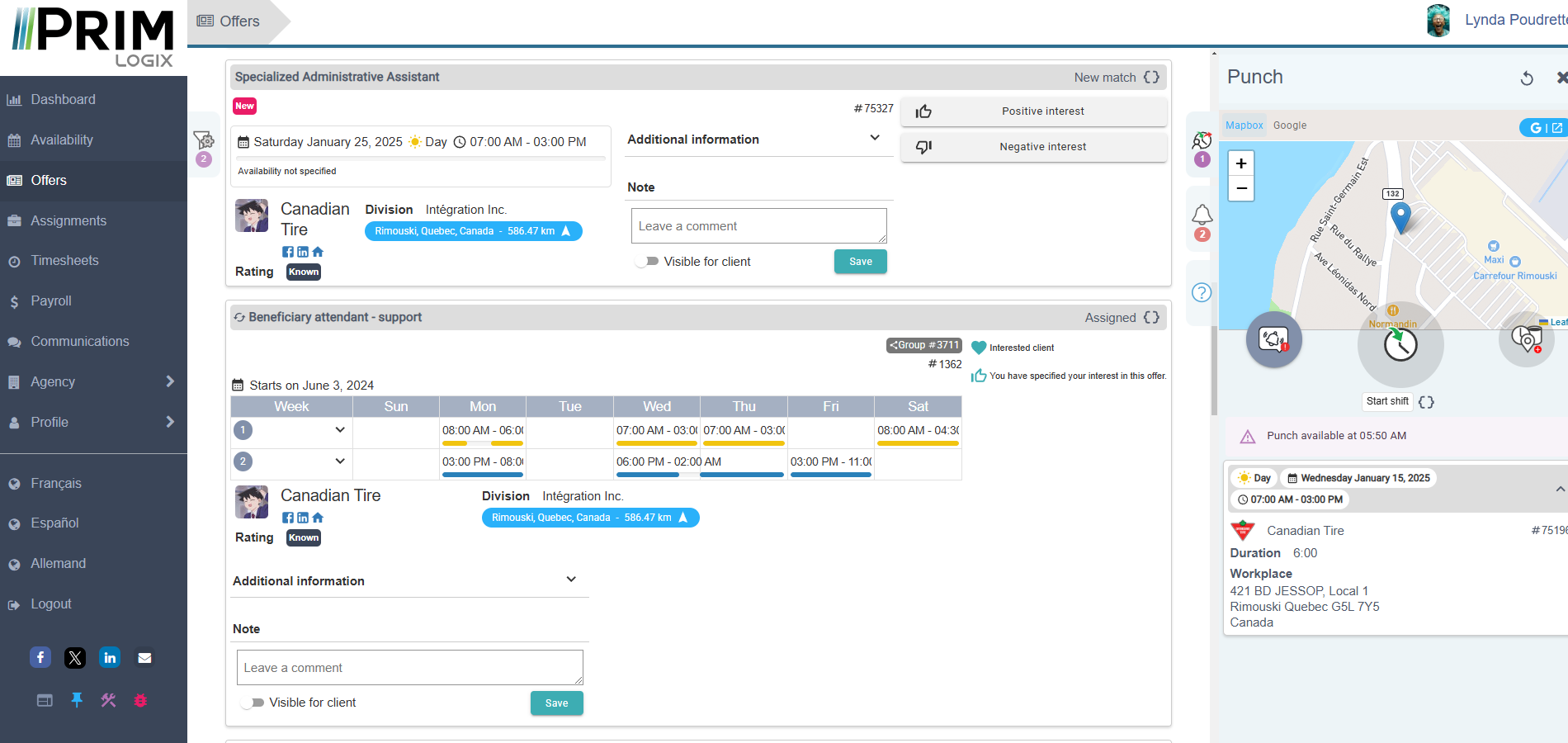Open Timesheets from the sidebar
The height and width of the screenshot is (743, 1568).
(x=64, y=261)
